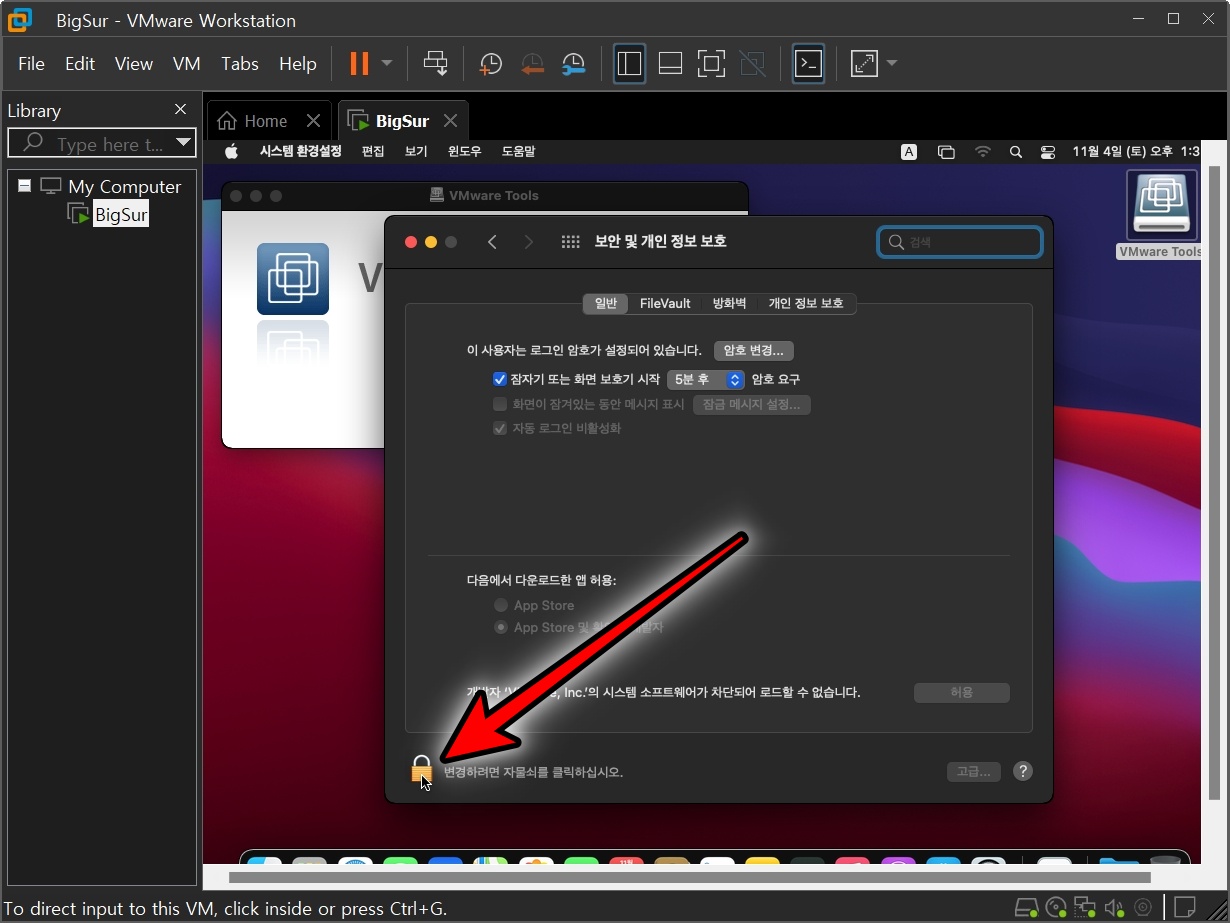The height and width of the screenshot is (923, 1230).
Task: Open the dropdown arrow beside the pause button
Action: (387, 64)
